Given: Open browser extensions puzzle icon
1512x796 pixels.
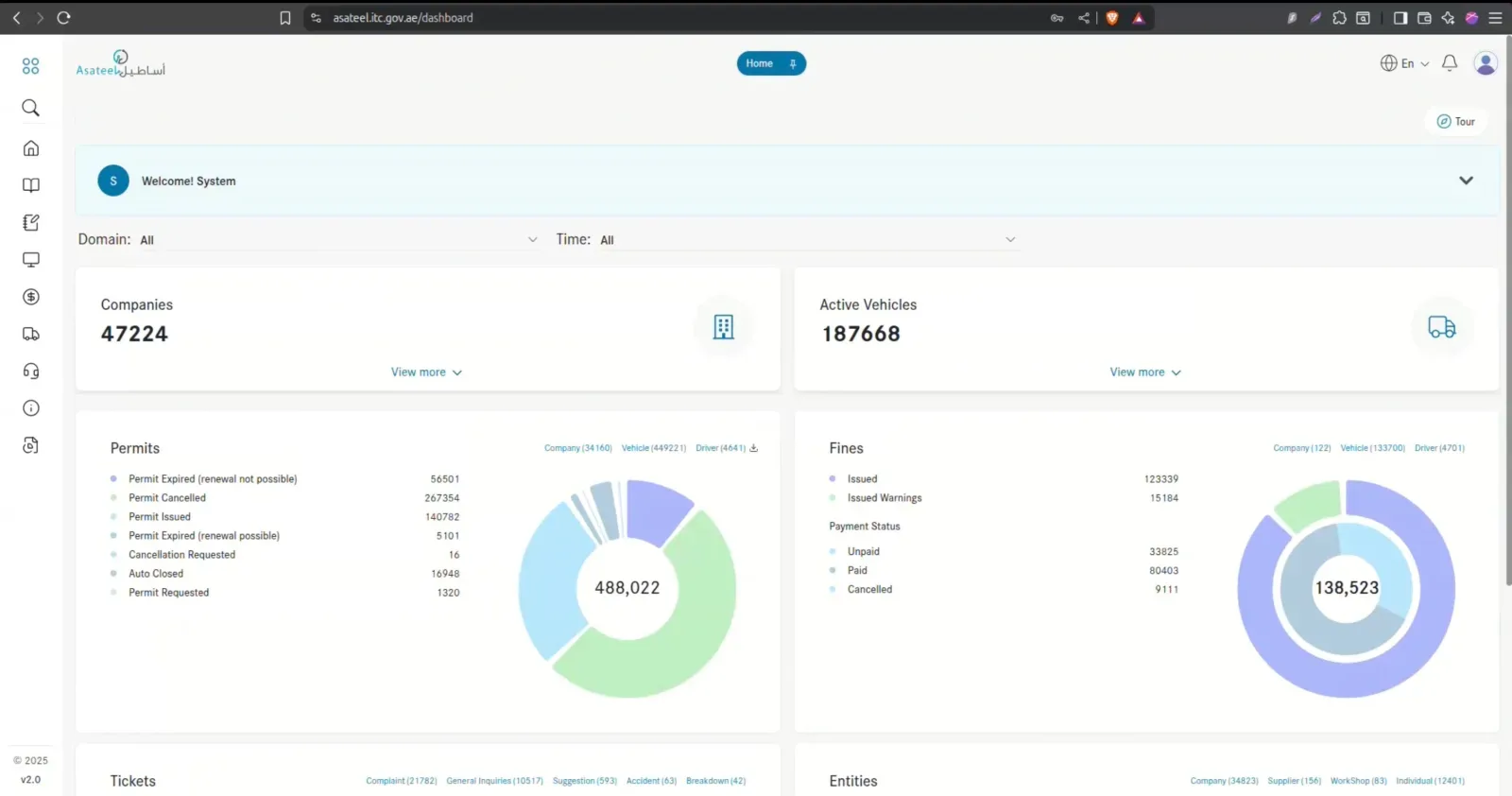Looking at the screenshot, I should (1339, 18).
